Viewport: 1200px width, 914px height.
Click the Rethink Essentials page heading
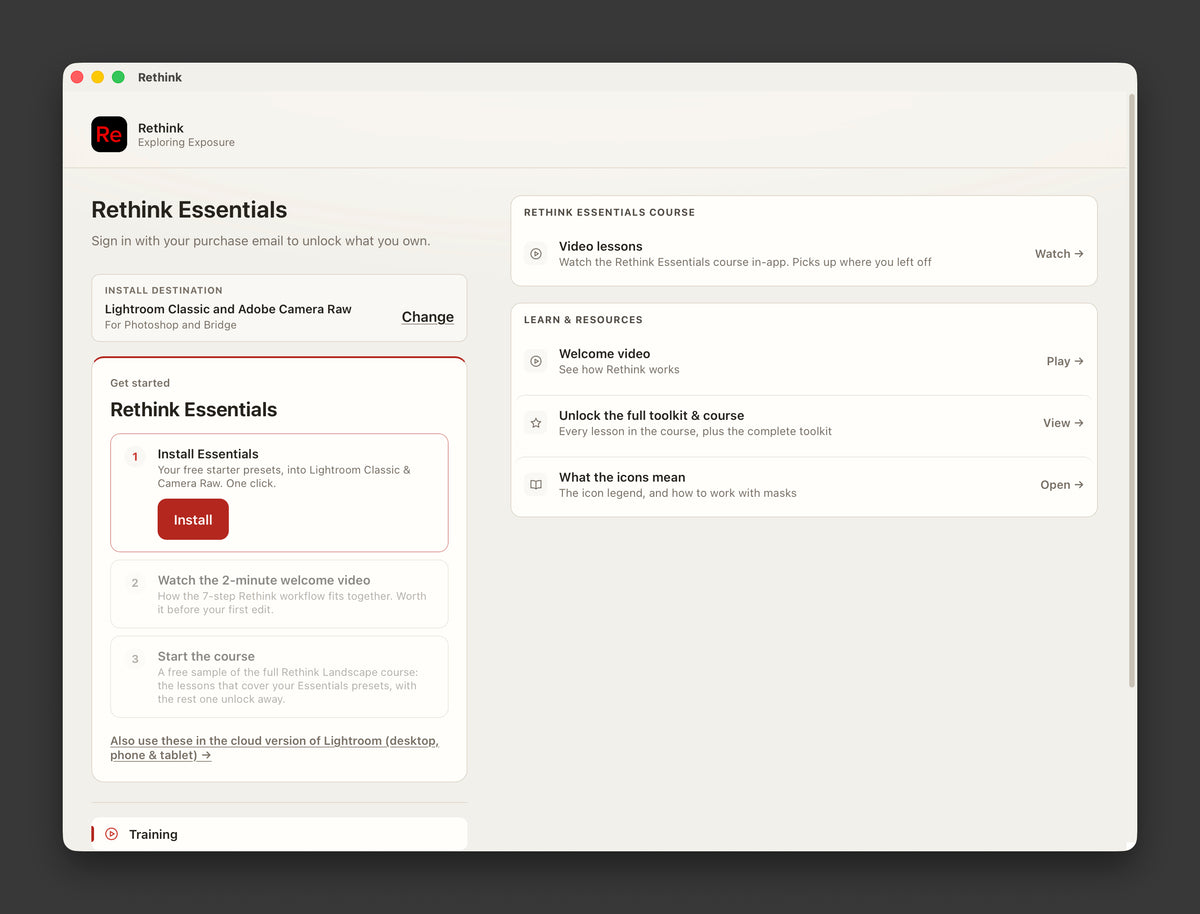coord(189,210)
